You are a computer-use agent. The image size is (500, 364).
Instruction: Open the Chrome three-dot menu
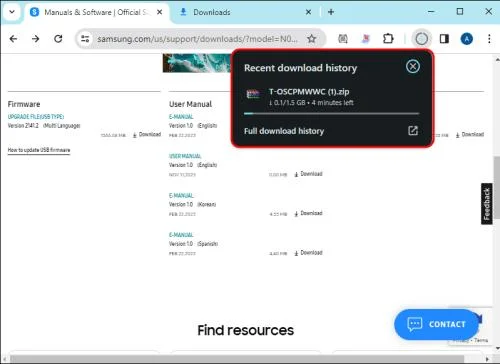(489, 39)
